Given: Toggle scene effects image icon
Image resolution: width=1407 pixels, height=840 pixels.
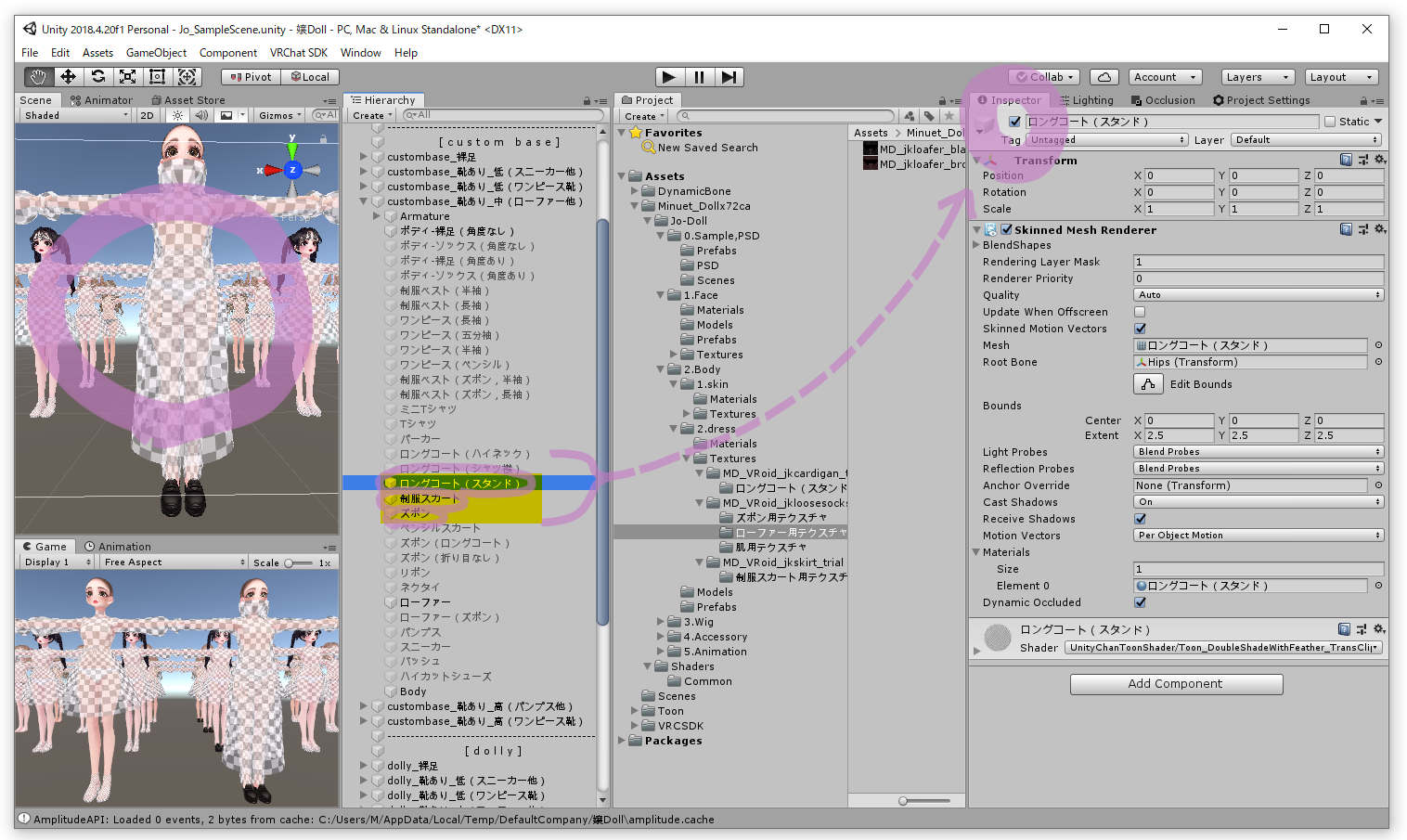Looking at the screenshot, I should coord(226,115).
